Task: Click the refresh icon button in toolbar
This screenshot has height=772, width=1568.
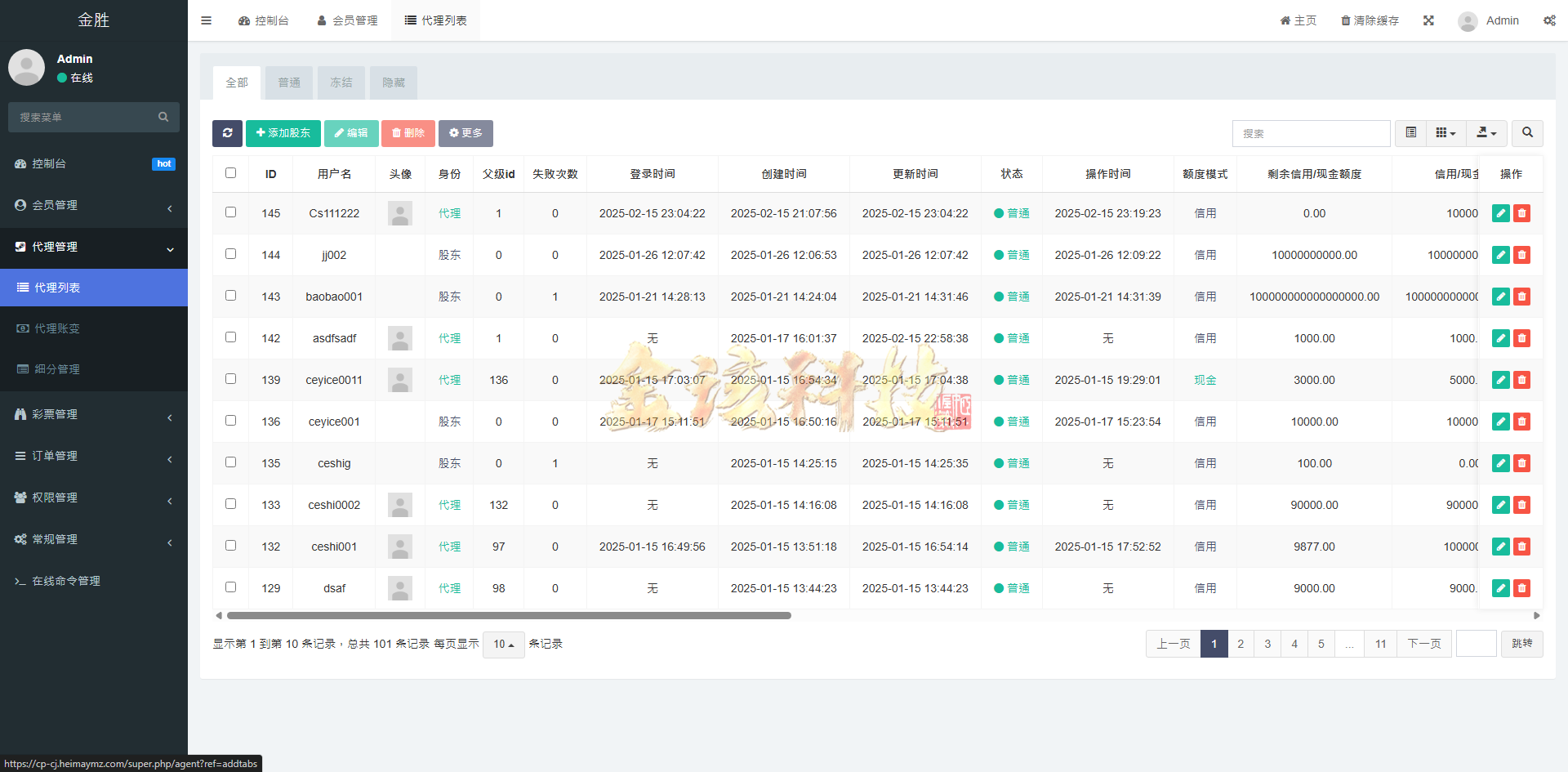Action: (x=227, y=133)
